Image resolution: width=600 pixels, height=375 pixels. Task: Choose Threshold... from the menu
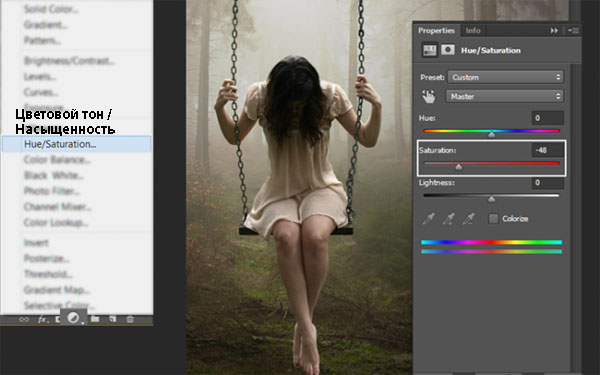tap(48, 274)
